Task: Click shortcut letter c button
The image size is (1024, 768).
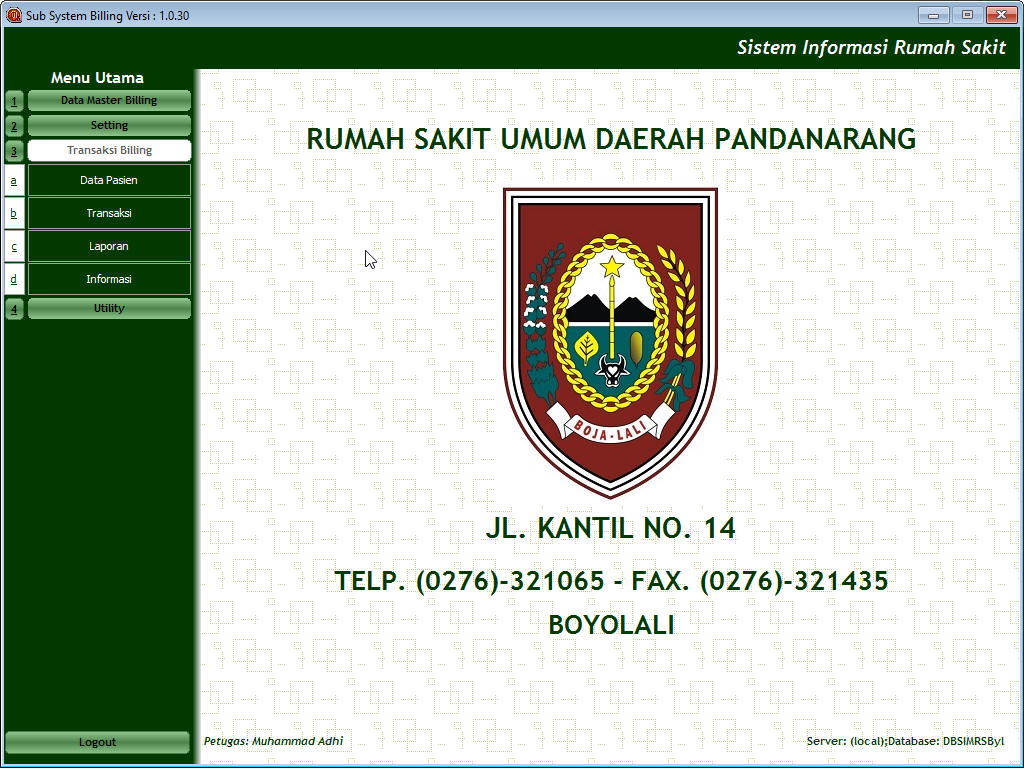Action: 14,246
